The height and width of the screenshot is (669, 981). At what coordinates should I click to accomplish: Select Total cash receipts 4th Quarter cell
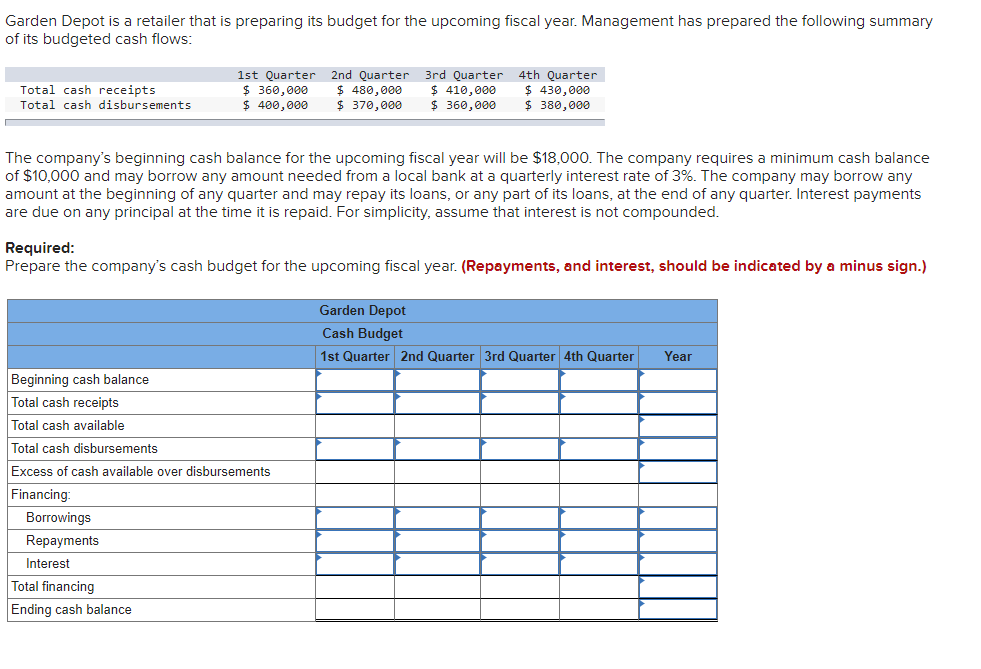[599, 403]
